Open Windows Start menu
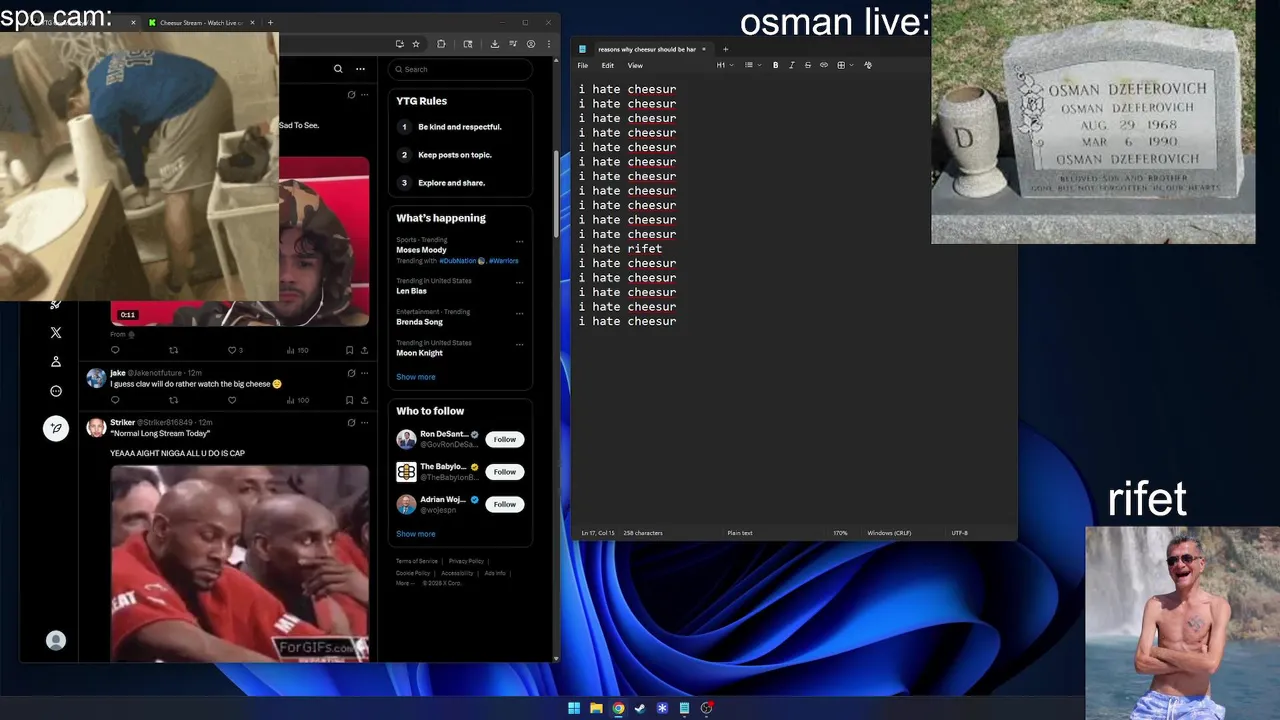This screenshot has height=720, width=1280. tap(574, 708)
